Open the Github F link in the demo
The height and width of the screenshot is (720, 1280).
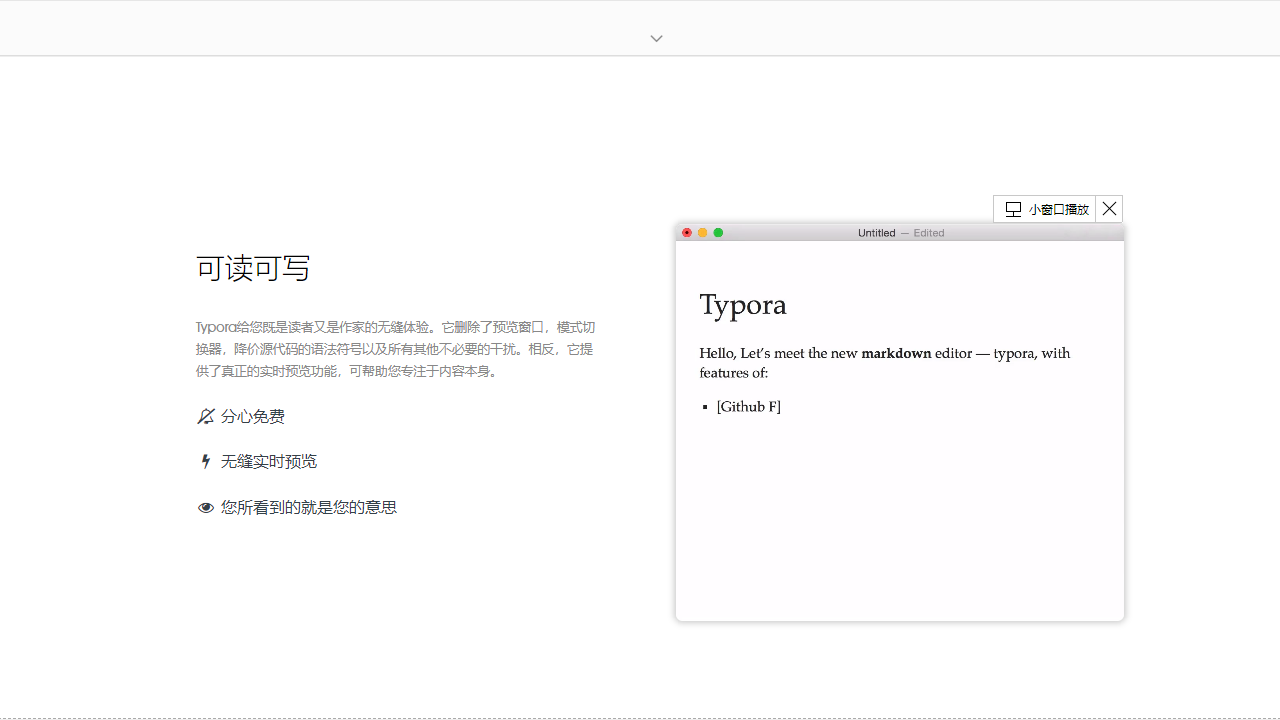[748, 406]
